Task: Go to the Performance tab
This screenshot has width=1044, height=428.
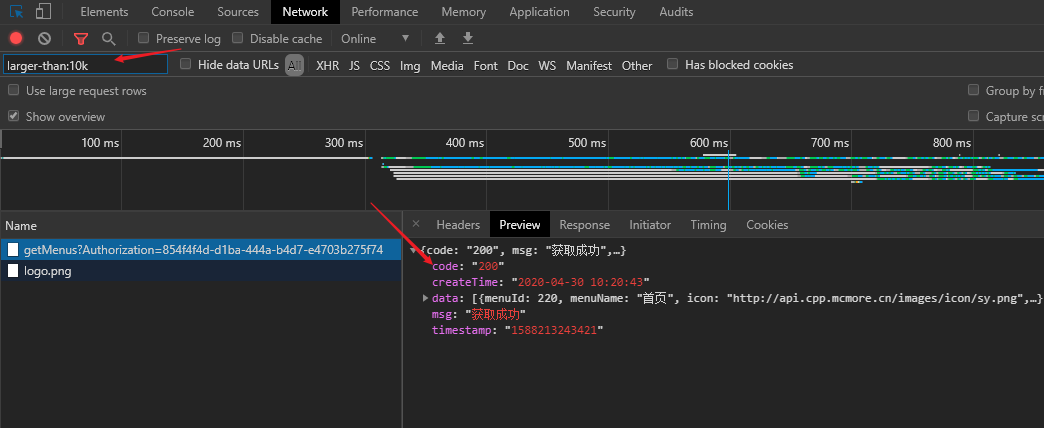Action: click(385, 12)
